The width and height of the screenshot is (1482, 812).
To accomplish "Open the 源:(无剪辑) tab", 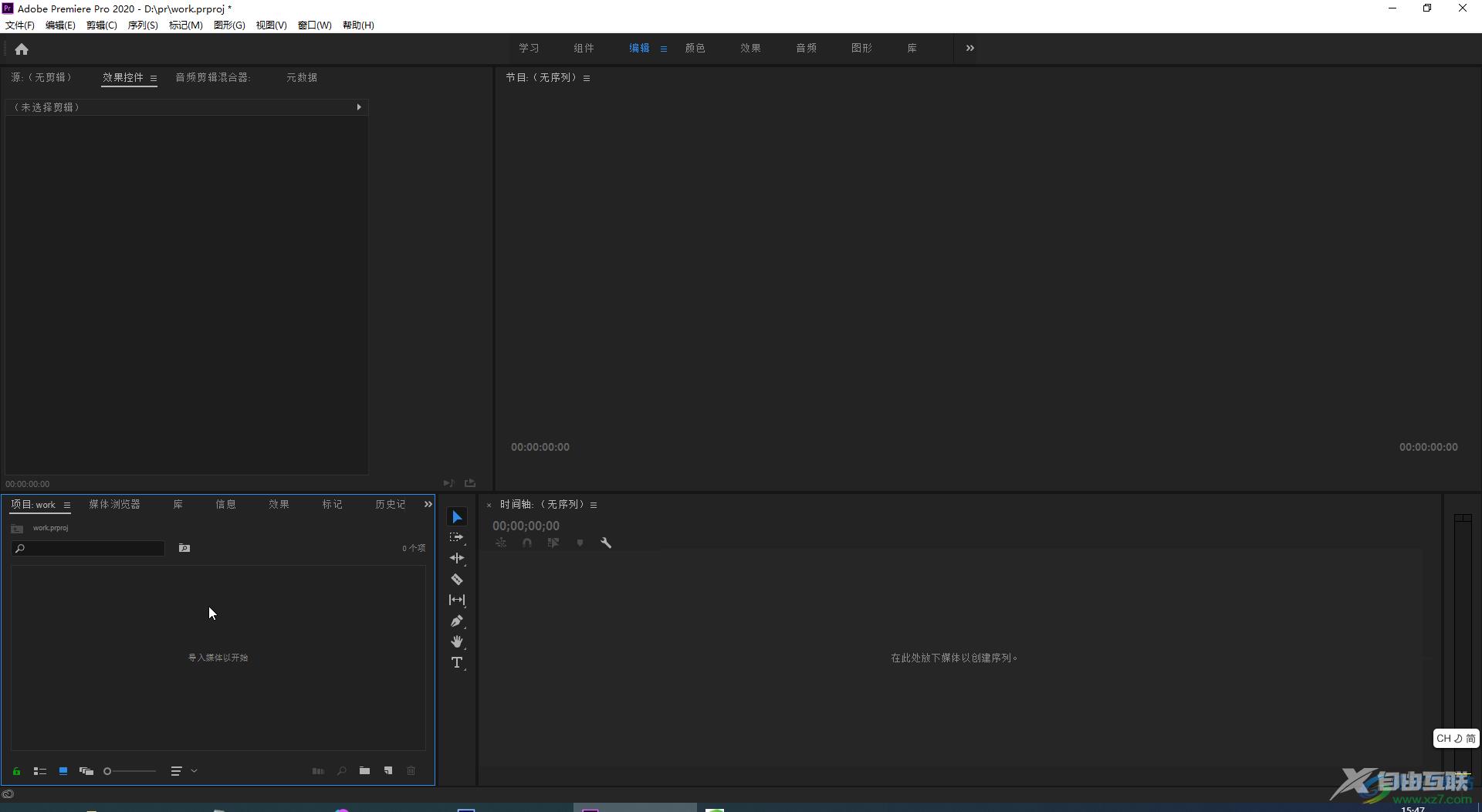I will 41,77.
